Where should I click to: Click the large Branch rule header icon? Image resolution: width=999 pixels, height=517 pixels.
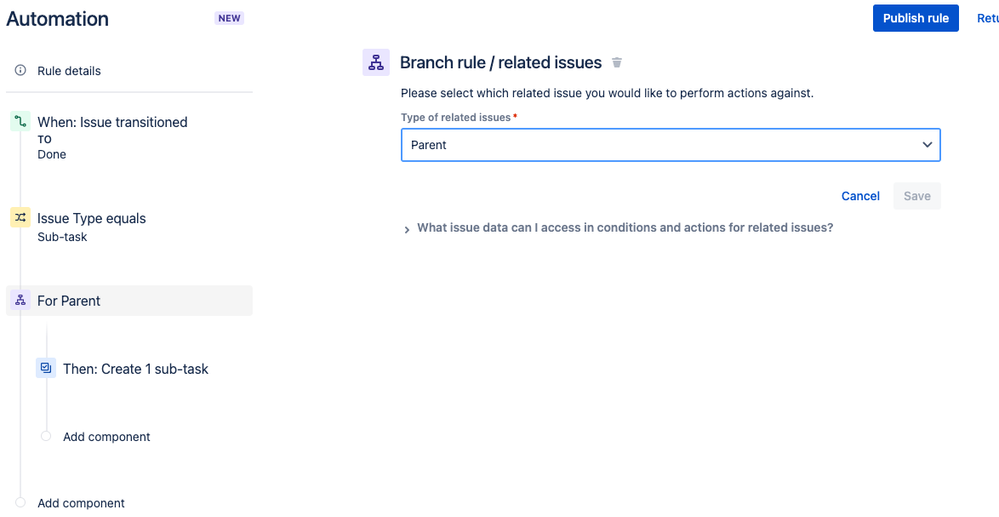coord(376,63)
